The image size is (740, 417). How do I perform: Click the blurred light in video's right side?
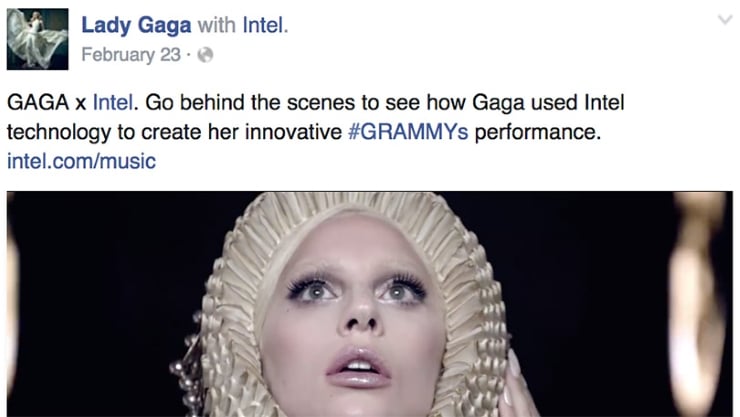click(697, 302)
